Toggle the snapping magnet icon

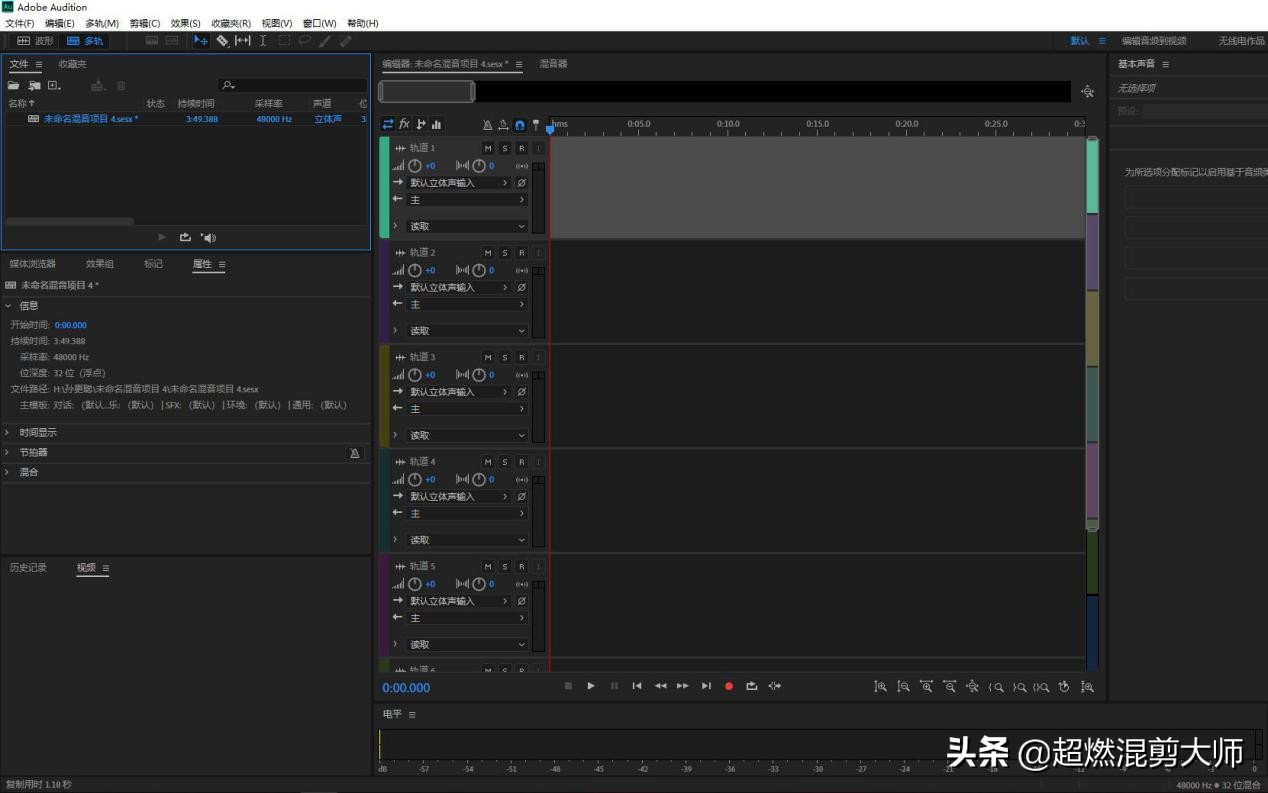(520, 125)
